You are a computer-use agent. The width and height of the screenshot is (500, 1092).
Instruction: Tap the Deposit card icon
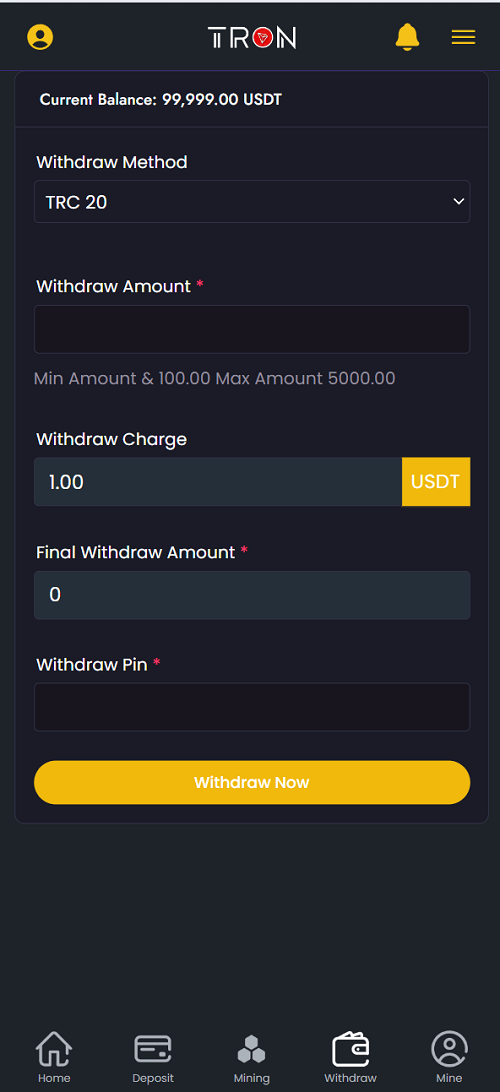pyautogui.click(x=153, y=1049)
